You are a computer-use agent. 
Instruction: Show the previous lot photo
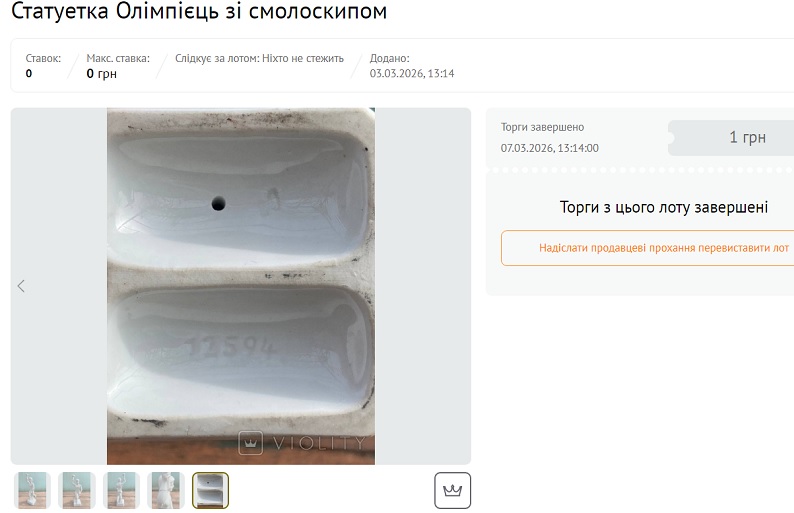pyautogui.click(x=21, y=286)
